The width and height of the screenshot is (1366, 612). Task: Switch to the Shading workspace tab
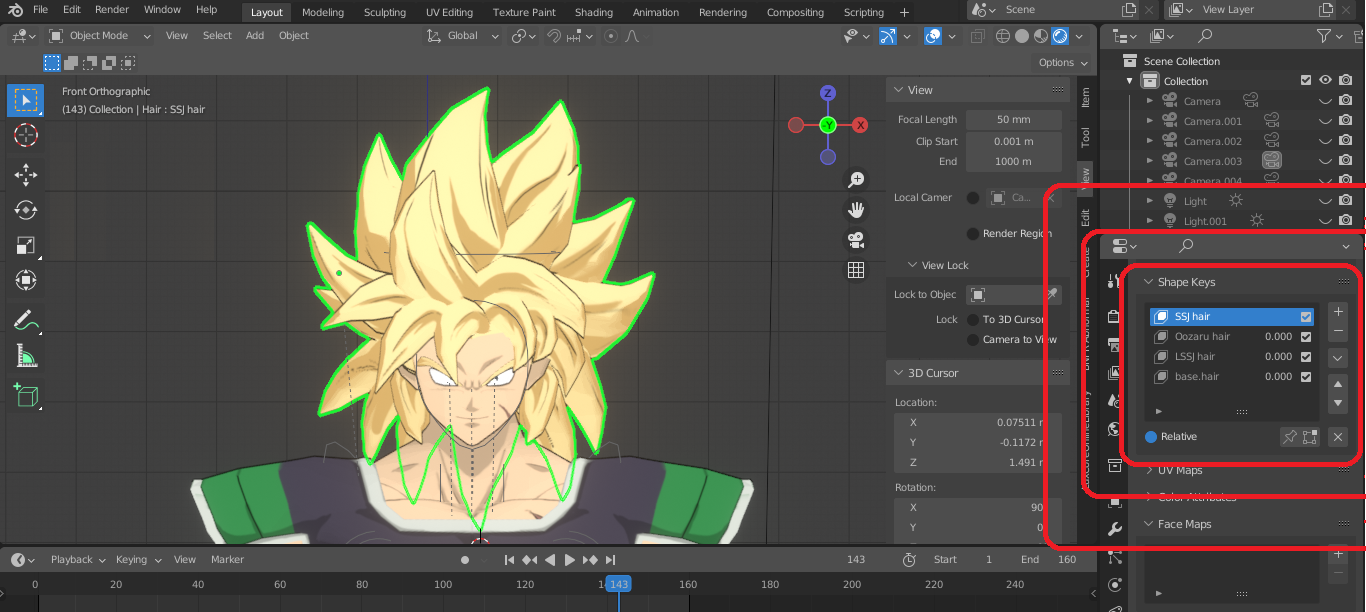point(594,12)
